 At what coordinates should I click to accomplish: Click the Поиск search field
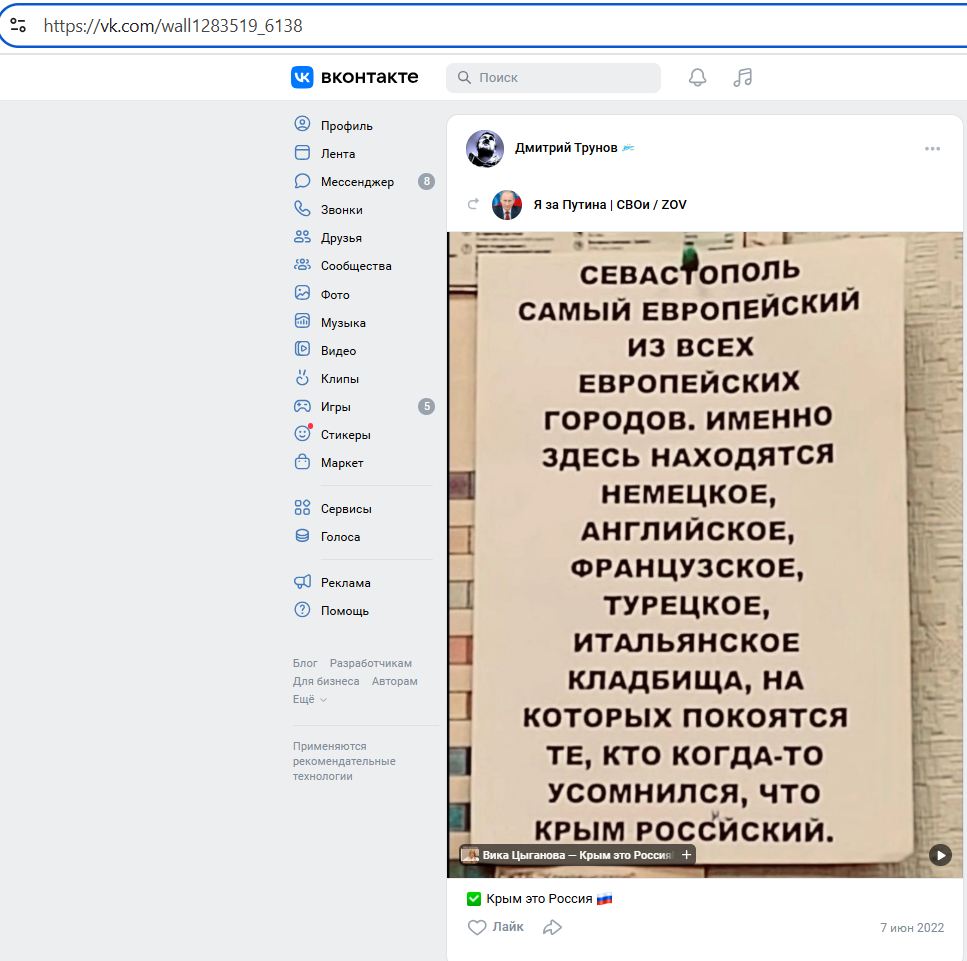[560, 77]
